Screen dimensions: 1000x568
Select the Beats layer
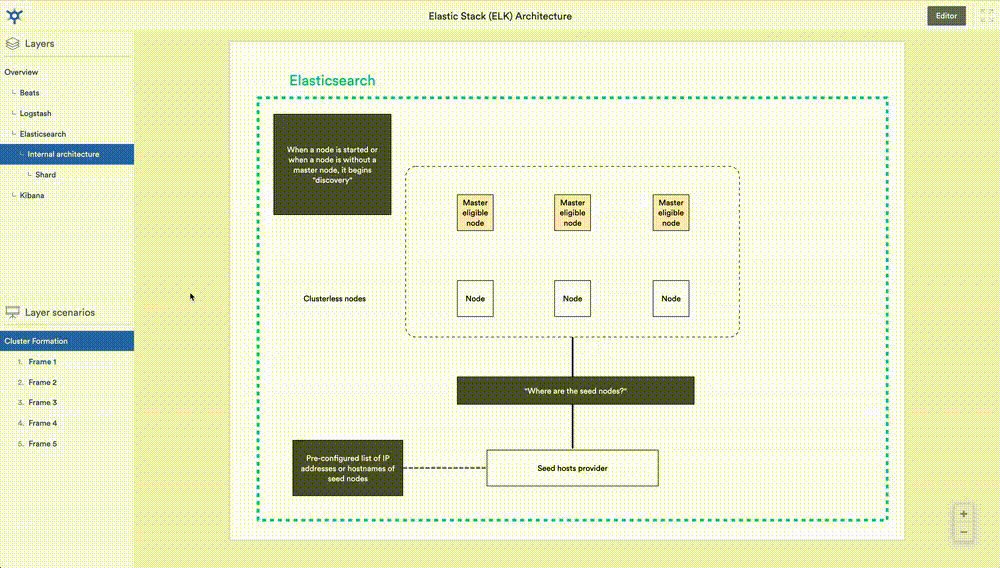click(x=29, y=92)
